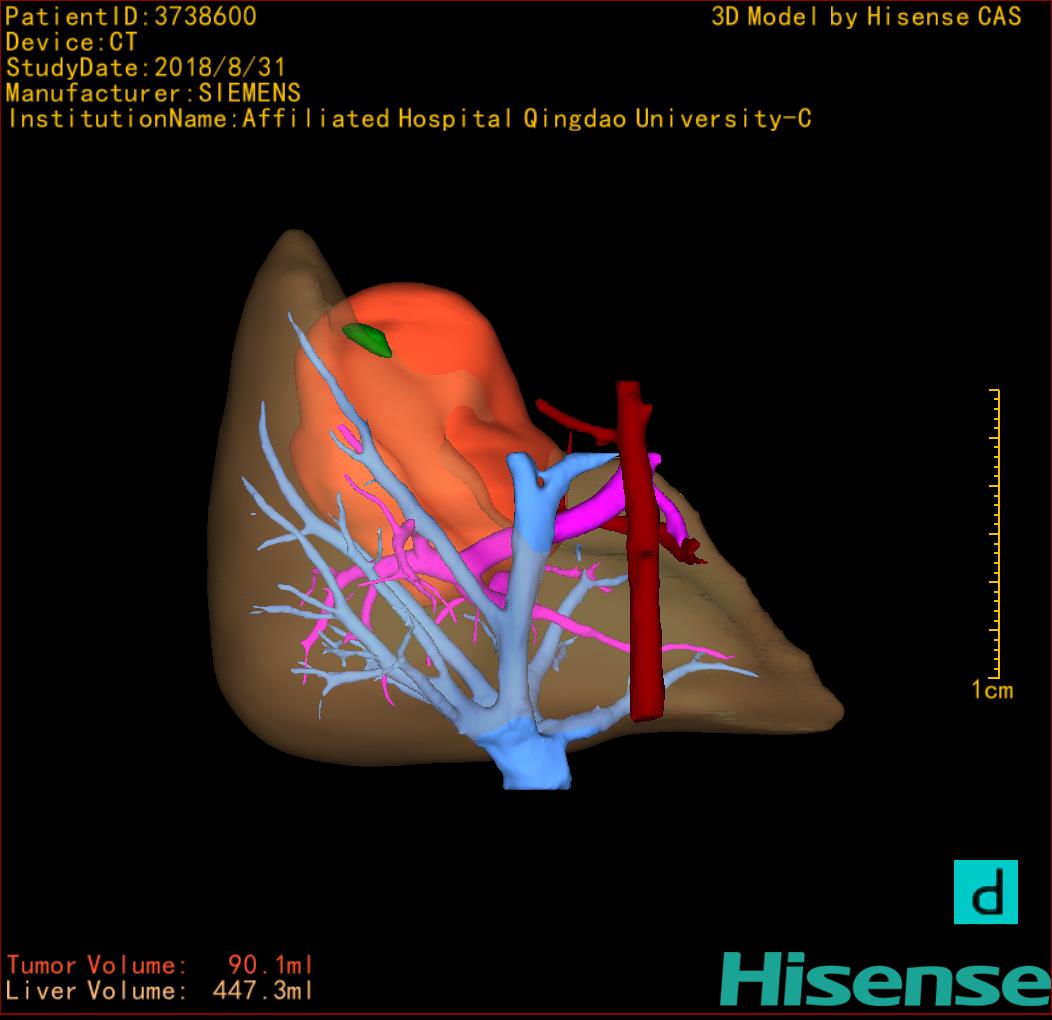The image size is (1052, 1020).
Task: Click the Manufacturer:SIEMENS label
Action: [x=153, y=94]
